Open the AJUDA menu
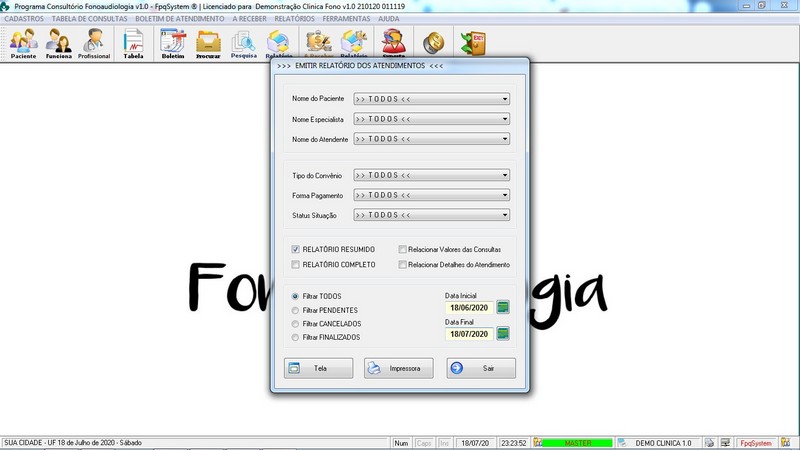Image resolution: width=800 pixels, height=450 pixels. coord(389,18)
